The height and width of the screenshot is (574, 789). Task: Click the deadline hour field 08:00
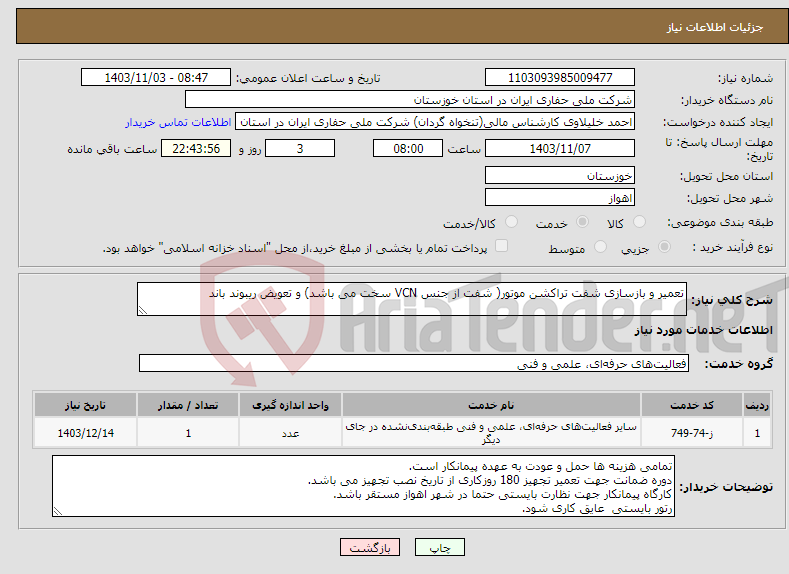click(408, 149)
